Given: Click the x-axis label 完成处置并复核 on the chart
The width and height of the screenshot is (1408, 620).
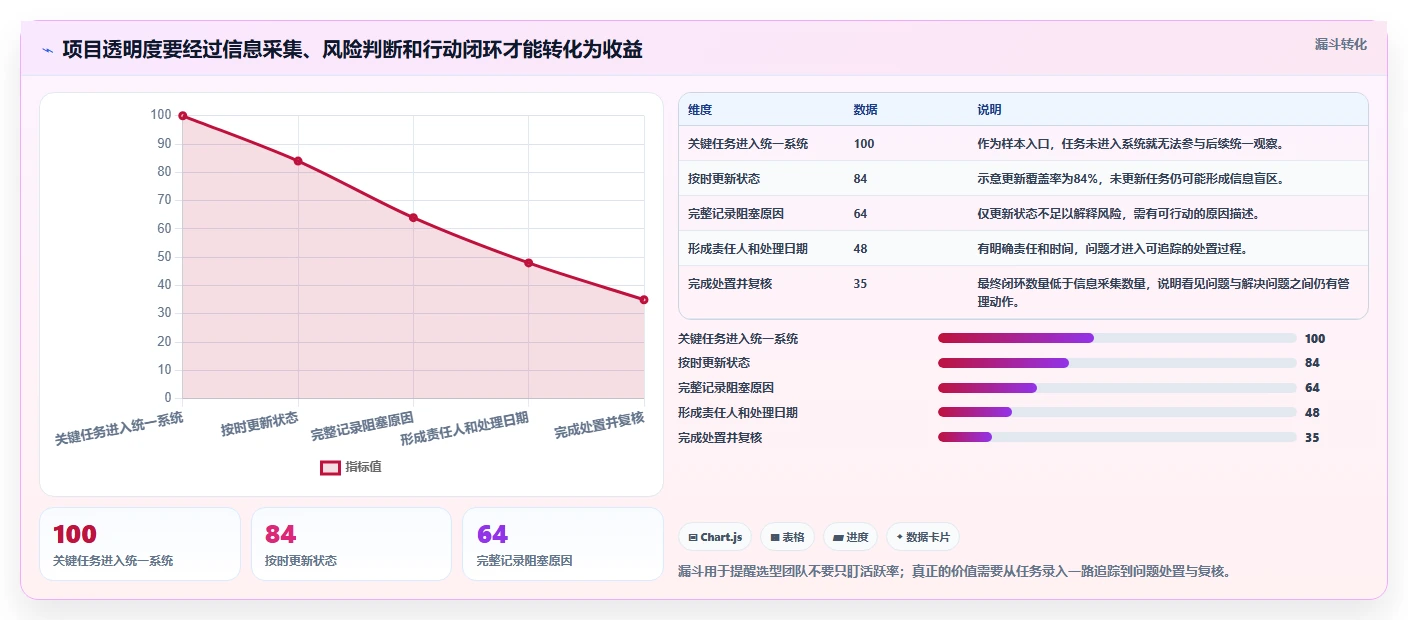Looking at the screenshot, I should (x=599, y=425).
